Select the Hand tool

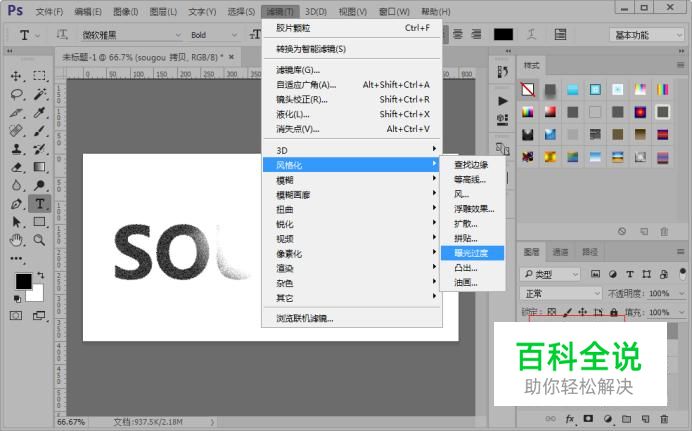(x=16, y=240)
